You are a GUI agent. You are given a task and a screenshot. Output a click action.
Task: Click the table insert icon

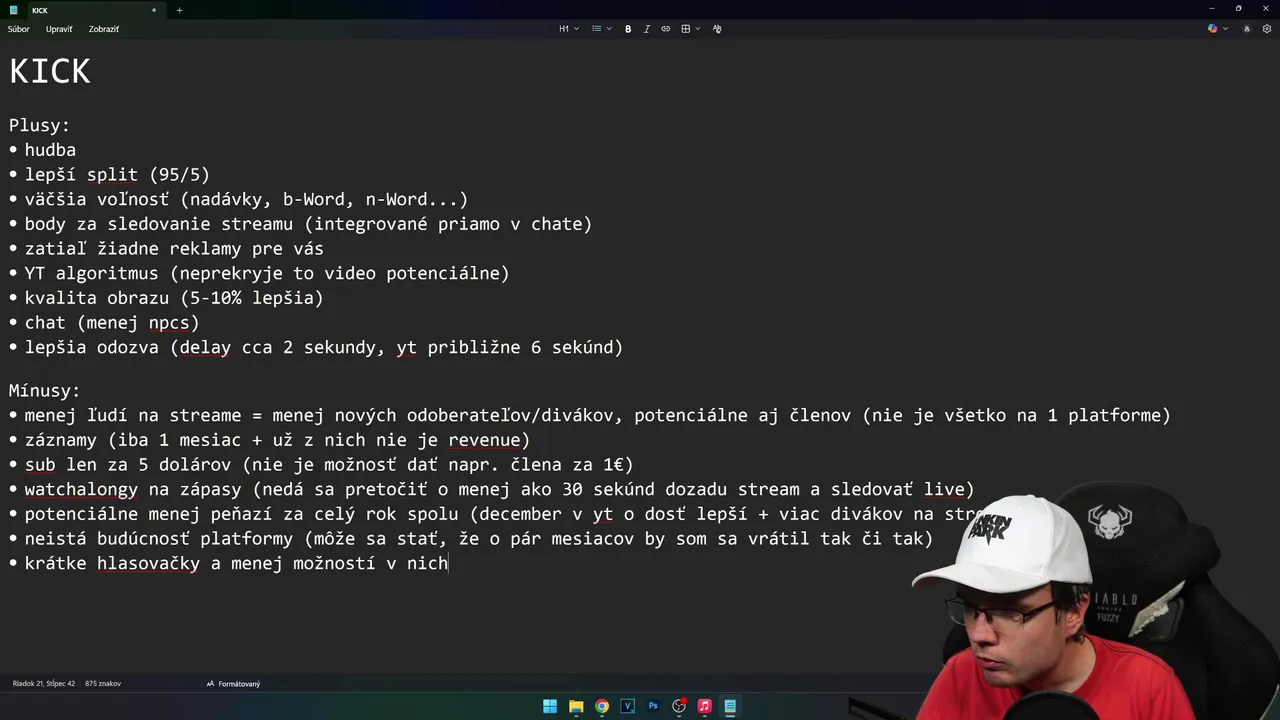point(685,29)
